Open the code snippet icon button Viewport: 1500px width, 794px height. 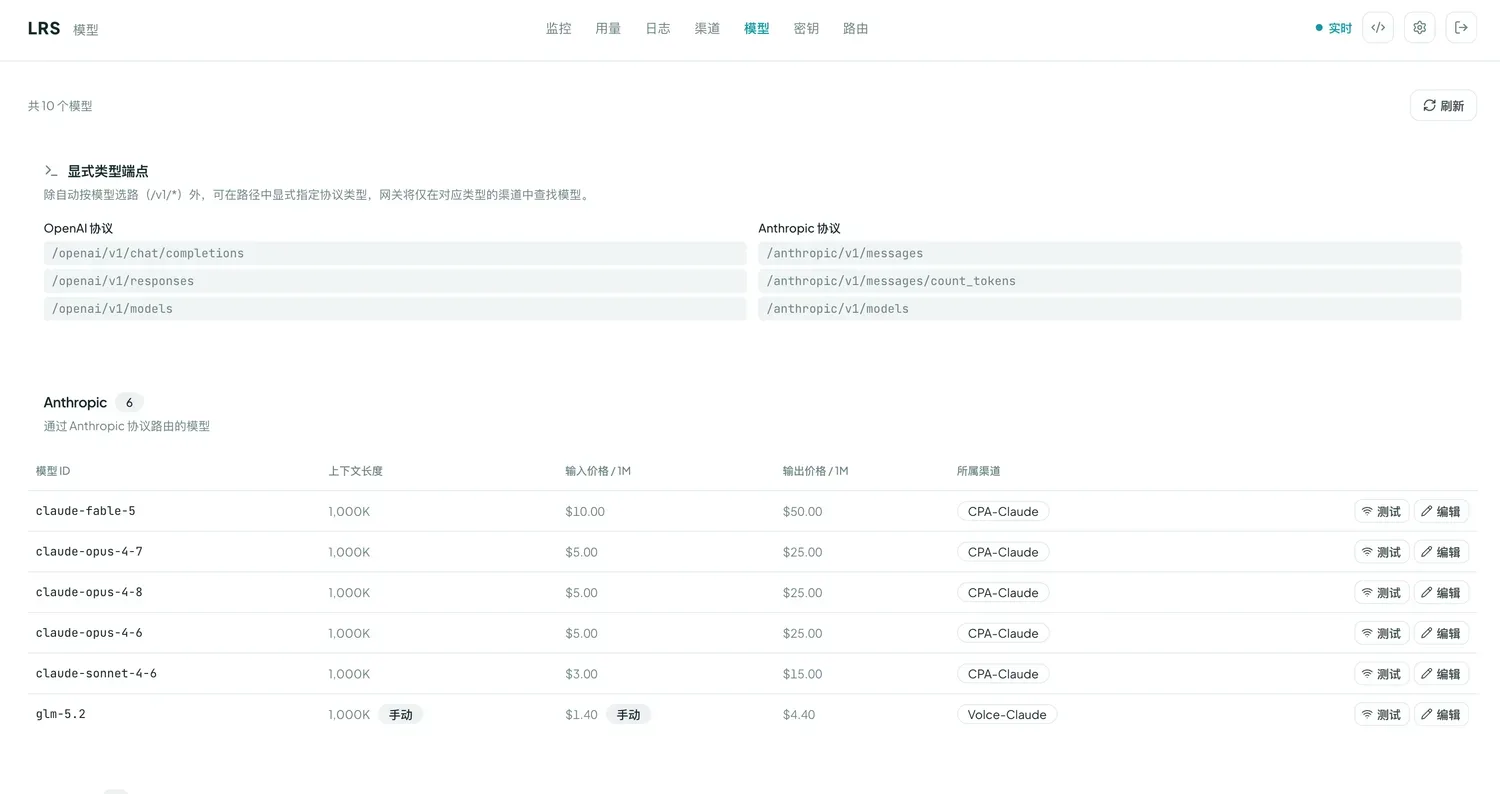1378,28
